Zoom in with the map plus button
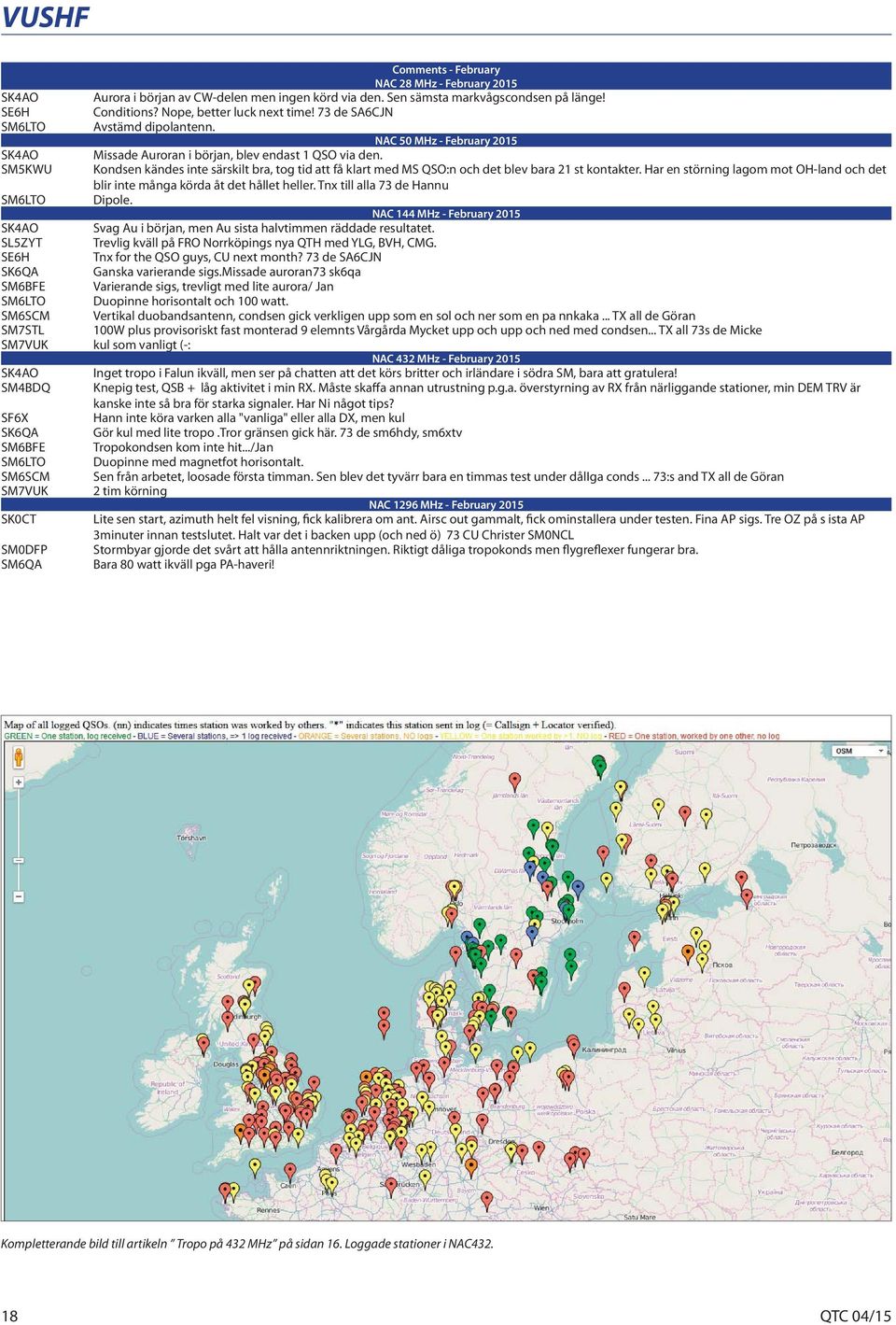Screen dimensions: 896x1325 [x=18, y=782]
